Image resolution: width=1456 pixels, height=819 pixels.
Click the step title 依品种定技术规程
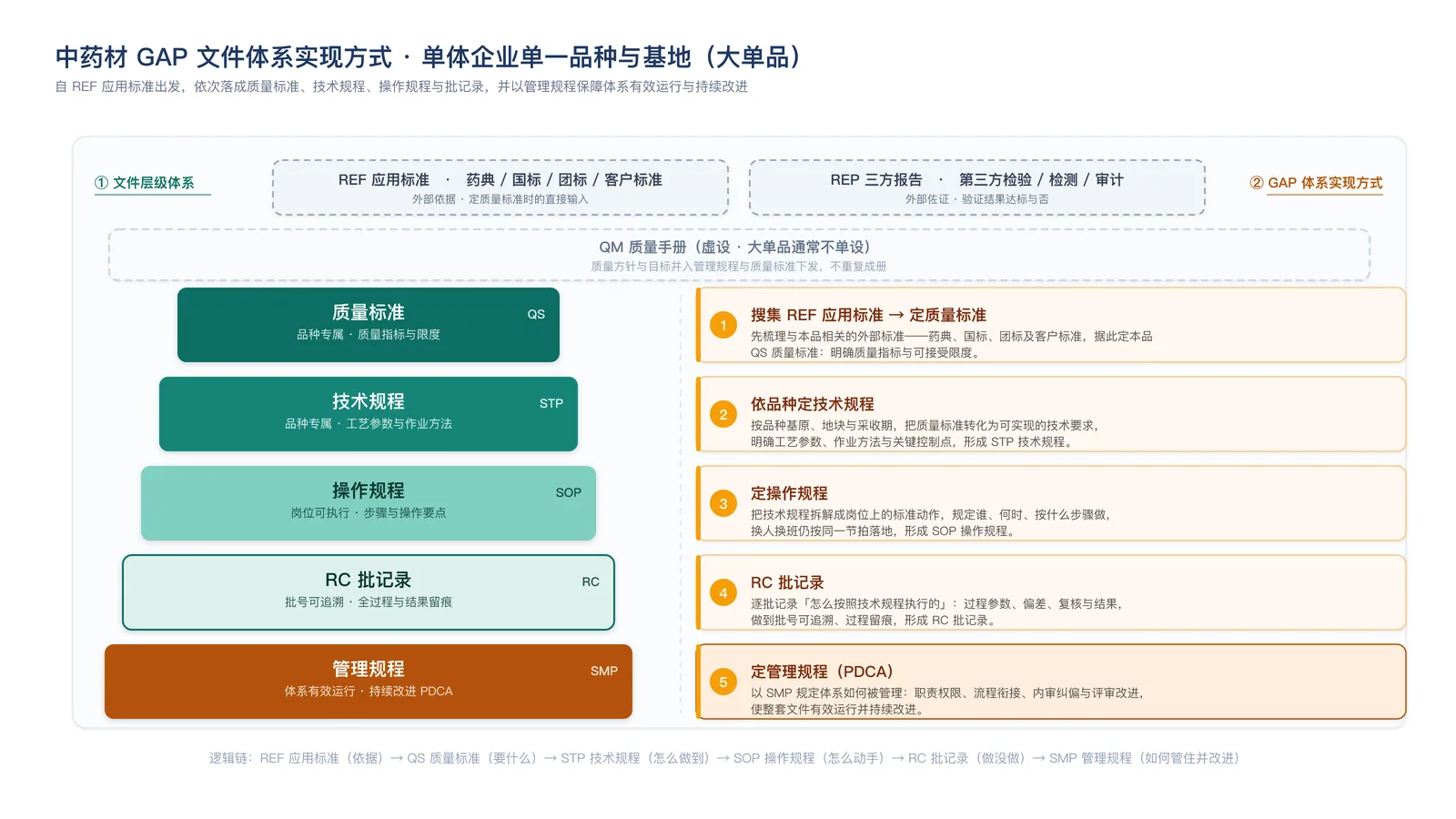point(813,404)
